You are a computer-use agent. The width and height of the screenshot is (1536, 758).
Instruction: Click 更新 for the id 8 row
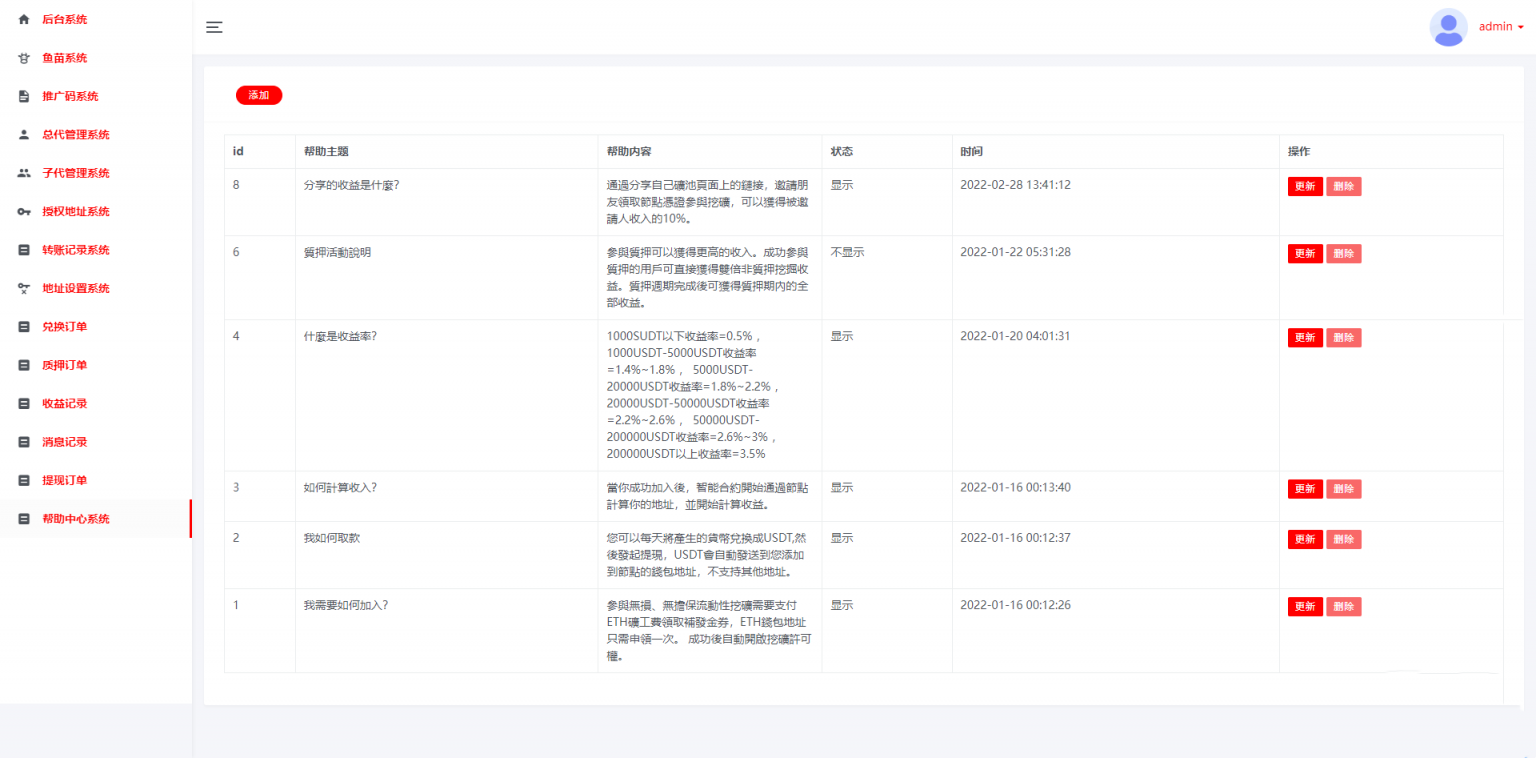pos(1305,186)
